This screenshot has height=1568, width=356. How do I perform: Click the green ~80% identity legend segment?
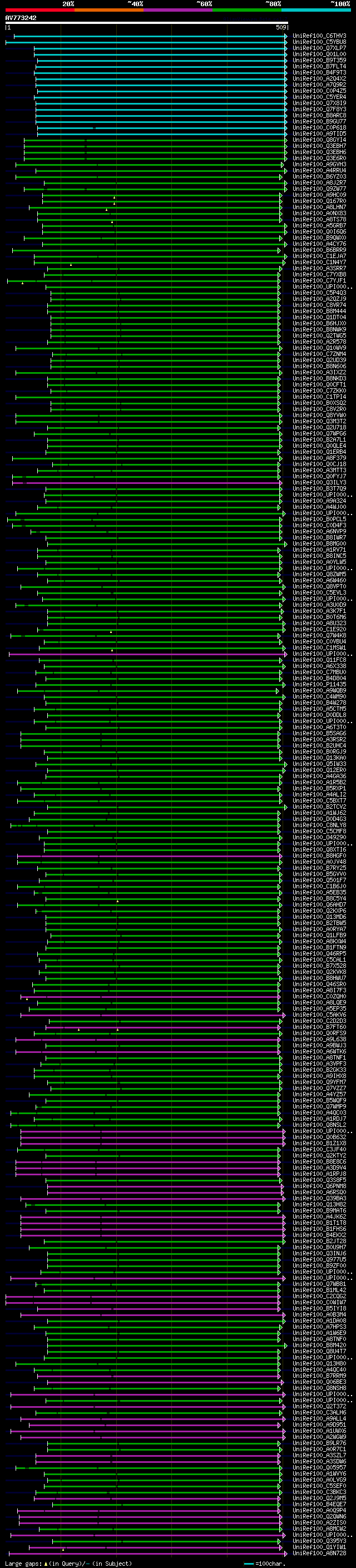point(247,10)
